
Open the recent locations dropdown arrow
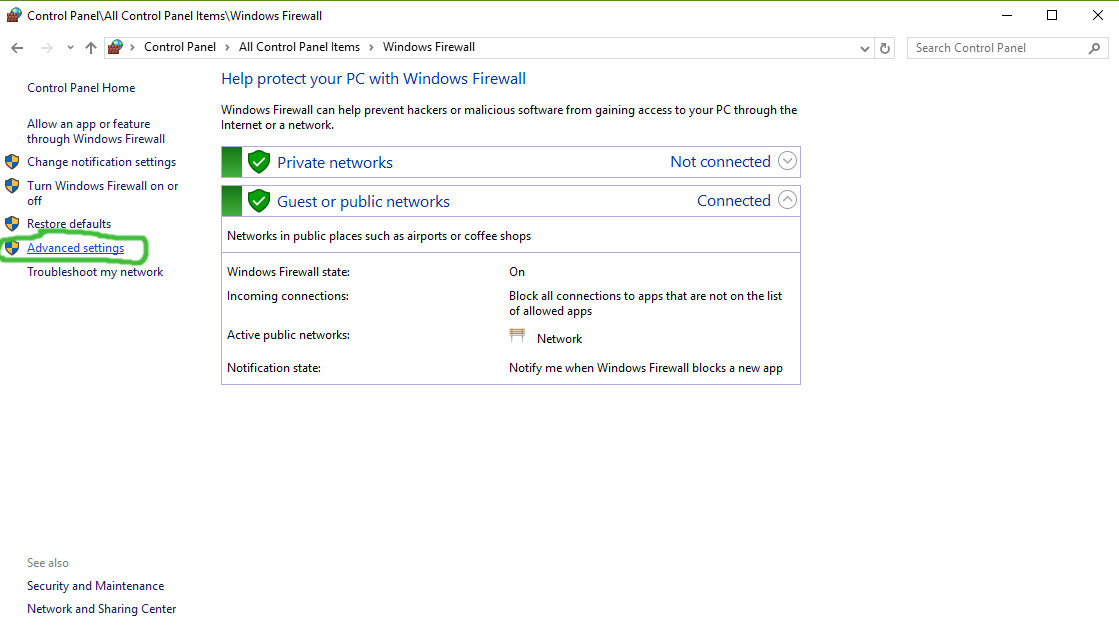click(x=70, y=48)
